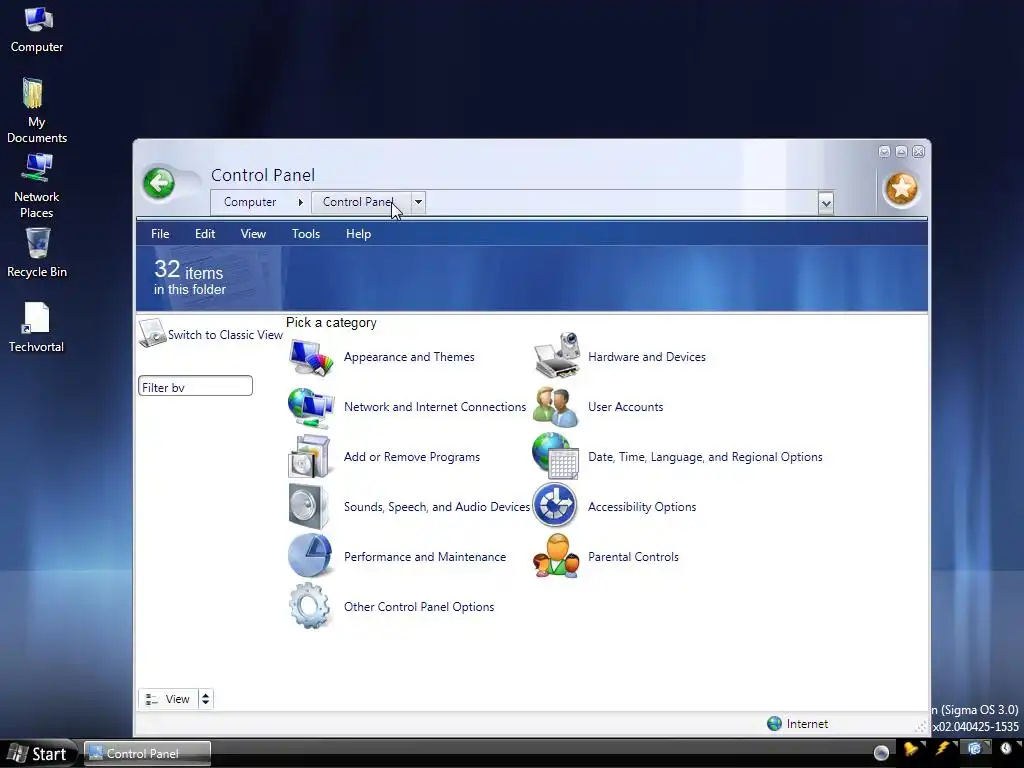1024x768 pixels.
Task: Click the Add or Remove Programs icon
Action: point(310,456)
